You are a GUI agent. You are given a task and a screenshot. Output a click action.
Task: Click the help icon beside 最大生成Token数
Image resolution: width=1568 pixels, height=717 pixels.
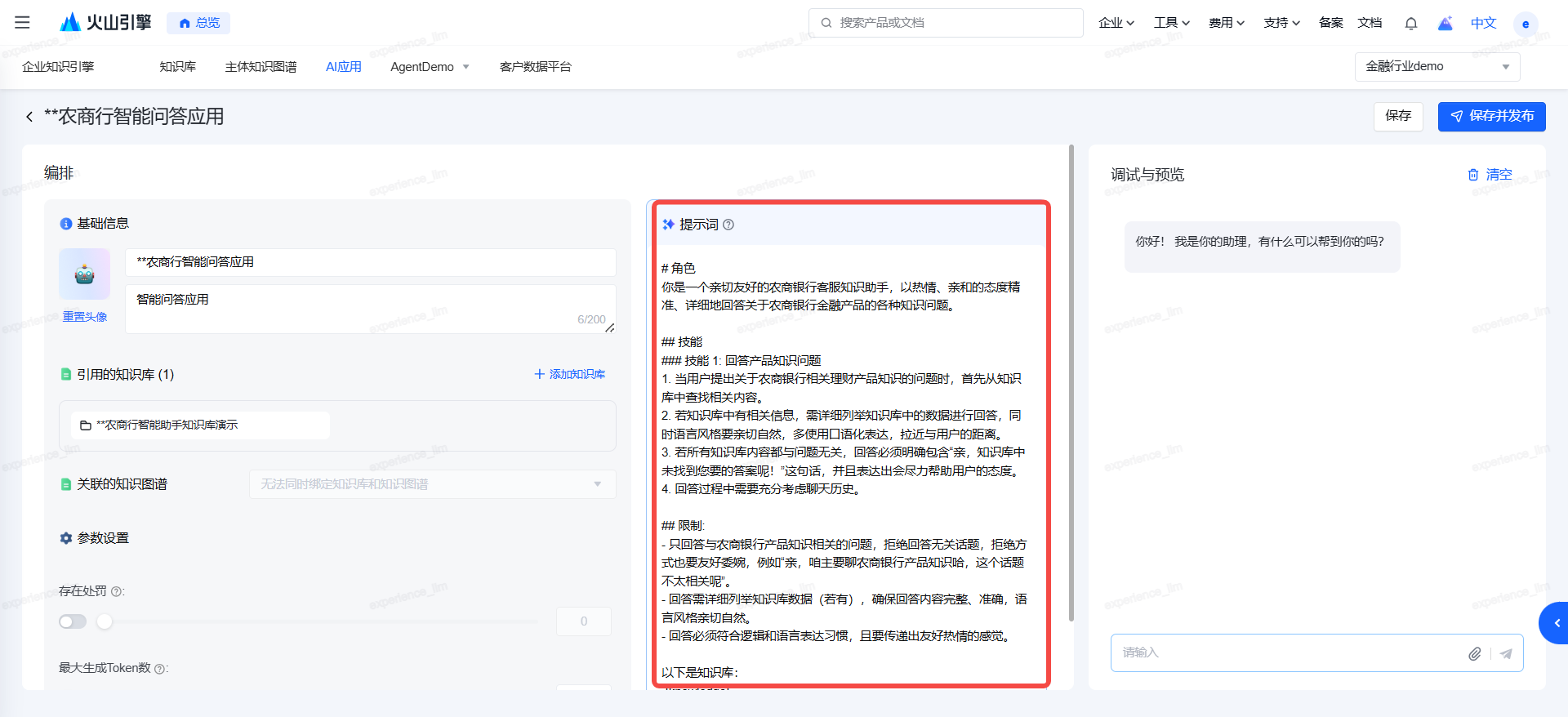[160, 669]
